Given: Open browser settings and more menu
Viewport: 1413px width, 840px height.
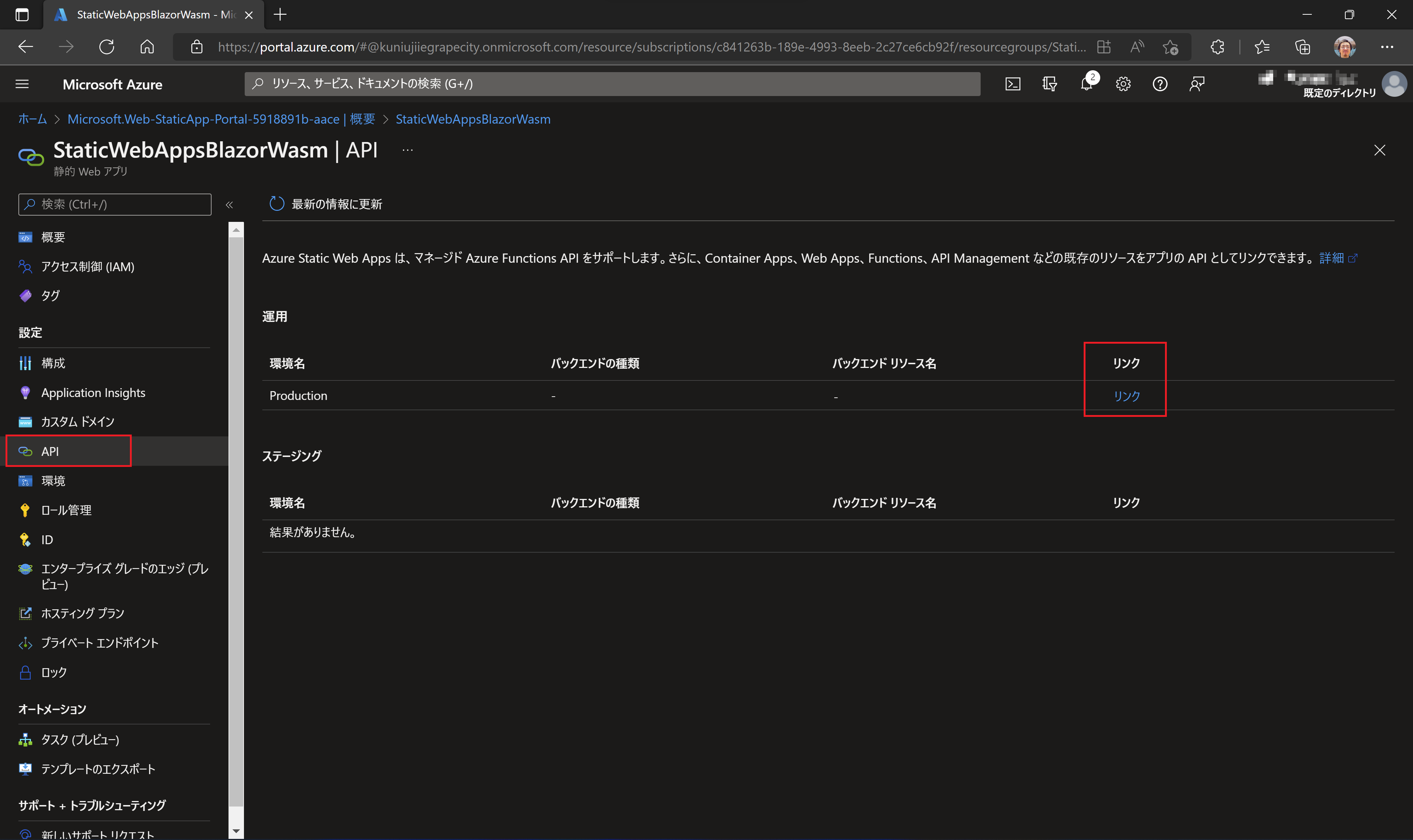Looking at the screenshot, I should click(x=1387, y=47).
